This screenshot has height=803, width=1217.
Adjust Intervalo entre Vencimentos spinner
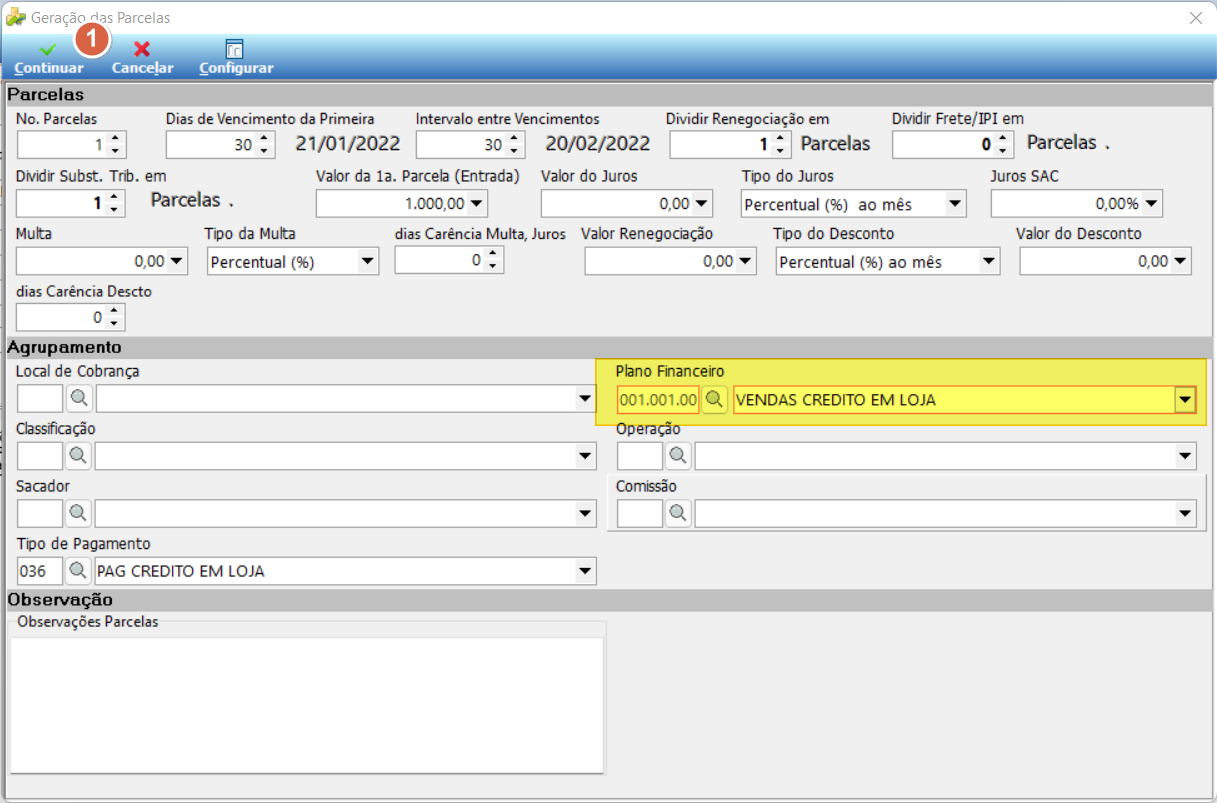click(x=515, y=145)
